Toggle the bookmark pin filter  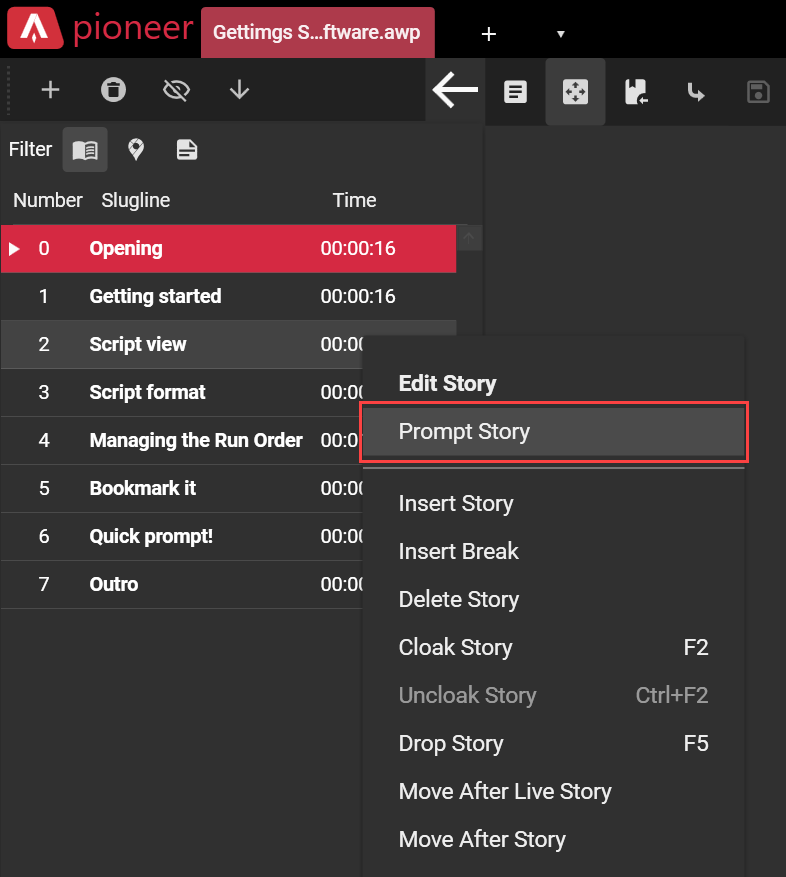(x=136, y=150)
